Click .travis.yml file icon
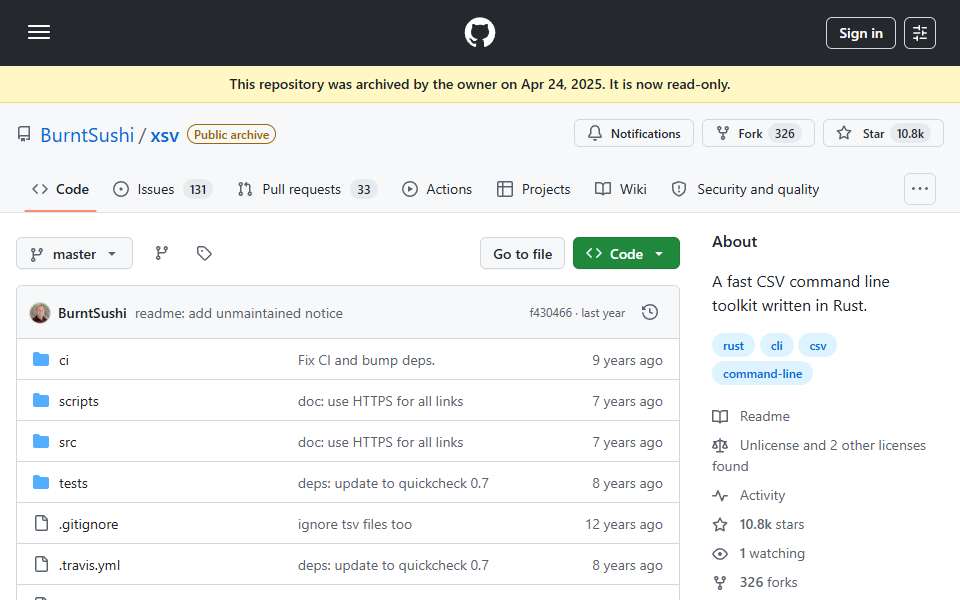Screen dimensions: 960x600 pyautogui.click(x=41, y=564)
